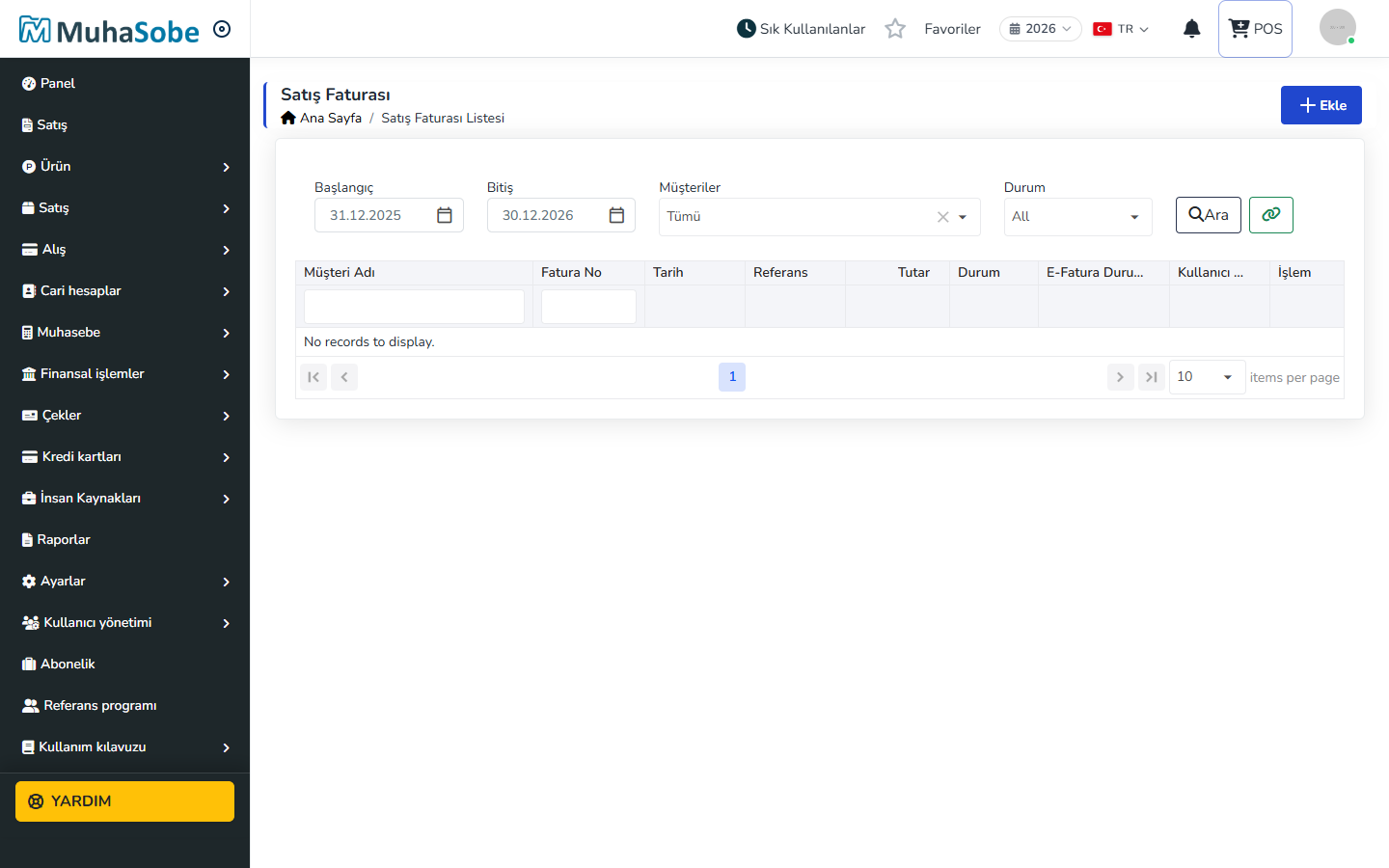The image size is (1389, 868).
Task: Open the user avatar menu
Action: tap(1338, 27)
